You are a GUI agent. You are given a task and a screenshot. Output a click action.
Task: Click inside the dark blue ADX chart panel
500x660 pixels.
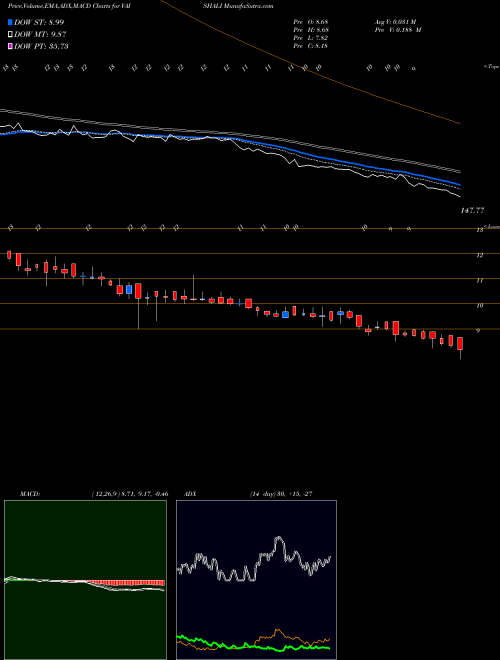tap(256, 580)
